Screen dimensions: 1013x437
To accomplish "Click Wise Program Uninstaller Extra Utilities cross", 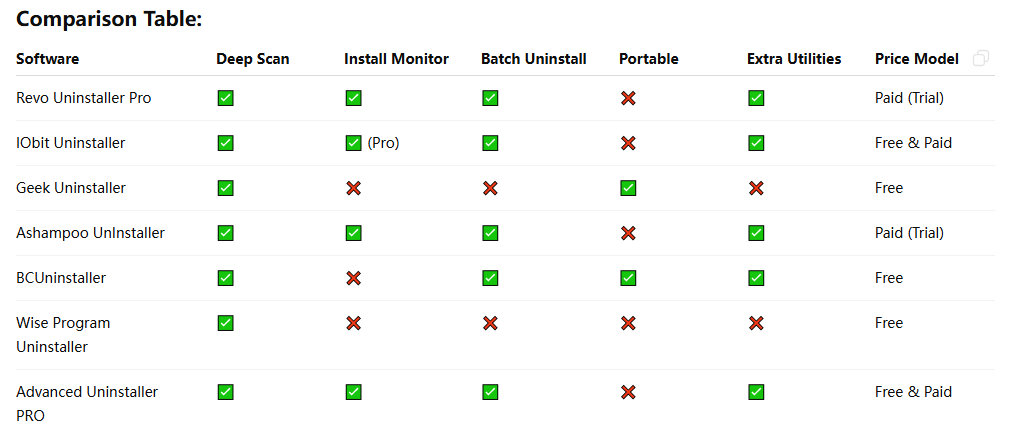I will 756,323.
